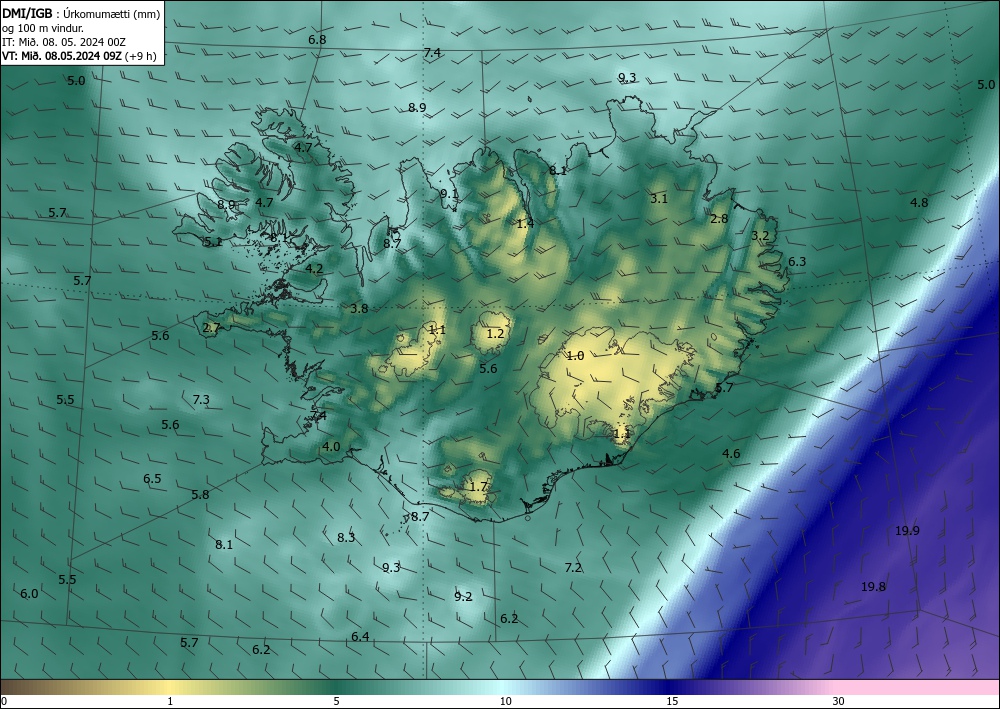The height and width of the screenshot is (709, 1000).
Task: Click the 'IT: Mið. 08. 05. 2024 00Z' line
Action: tap(64, 42)
